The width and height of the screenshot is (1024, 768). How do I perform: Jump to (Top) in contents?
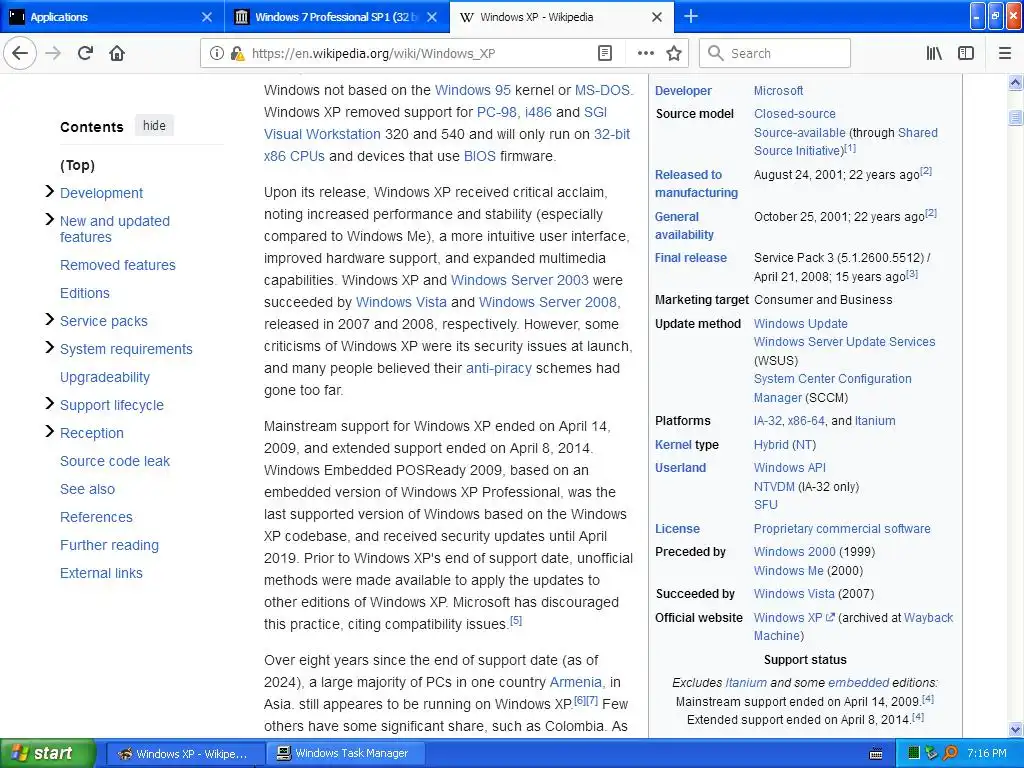[77, 165]
